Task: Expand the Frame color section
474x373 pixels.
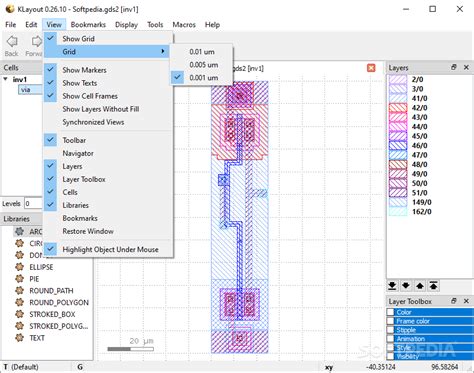Action: pos(391,321)
